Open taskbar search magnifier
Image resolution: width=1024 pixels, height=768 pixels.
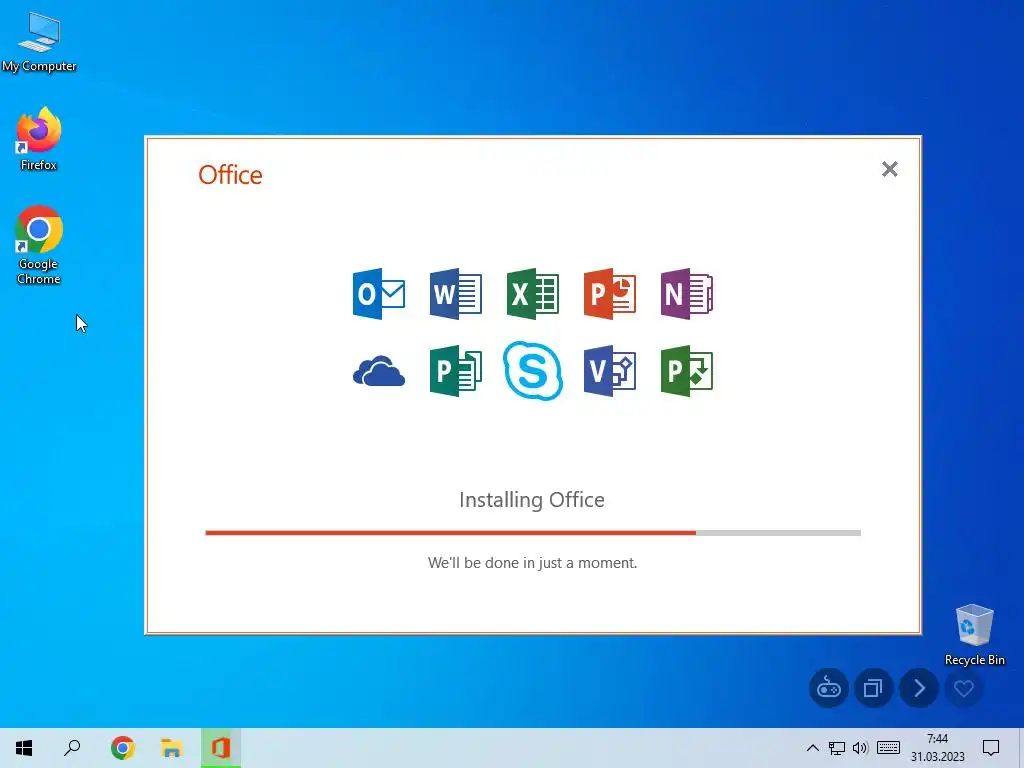pyautogui.click(x=72, y=748)
